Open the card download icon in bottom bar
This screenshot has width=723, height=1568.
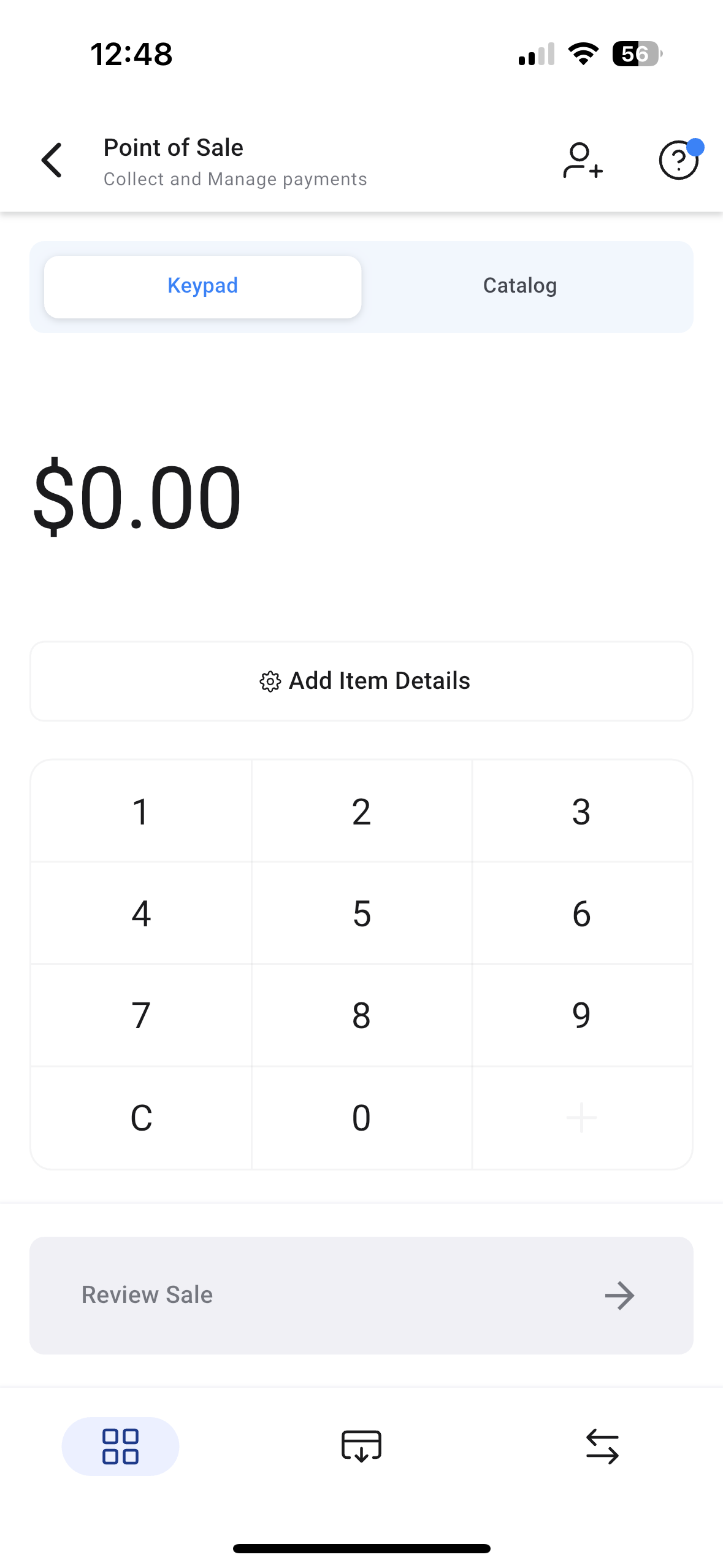[361, 1446]
